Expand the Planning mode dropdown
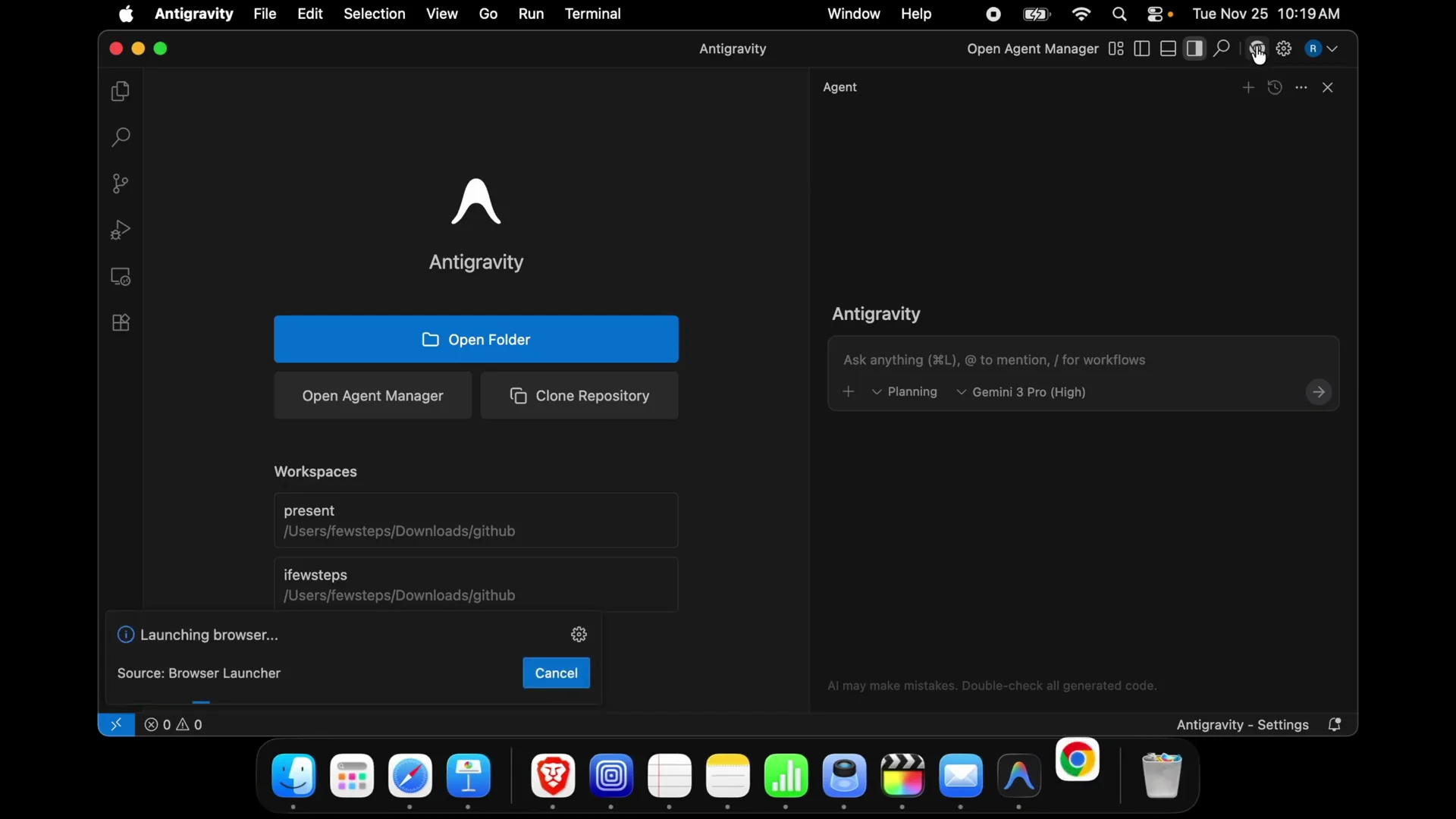This screenshot has height=819, width=1456. (x=905, y=392)
